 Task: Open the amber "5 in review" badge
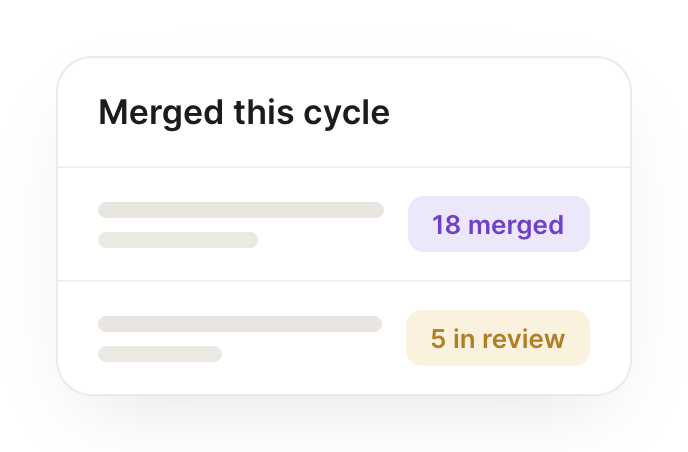498,338
